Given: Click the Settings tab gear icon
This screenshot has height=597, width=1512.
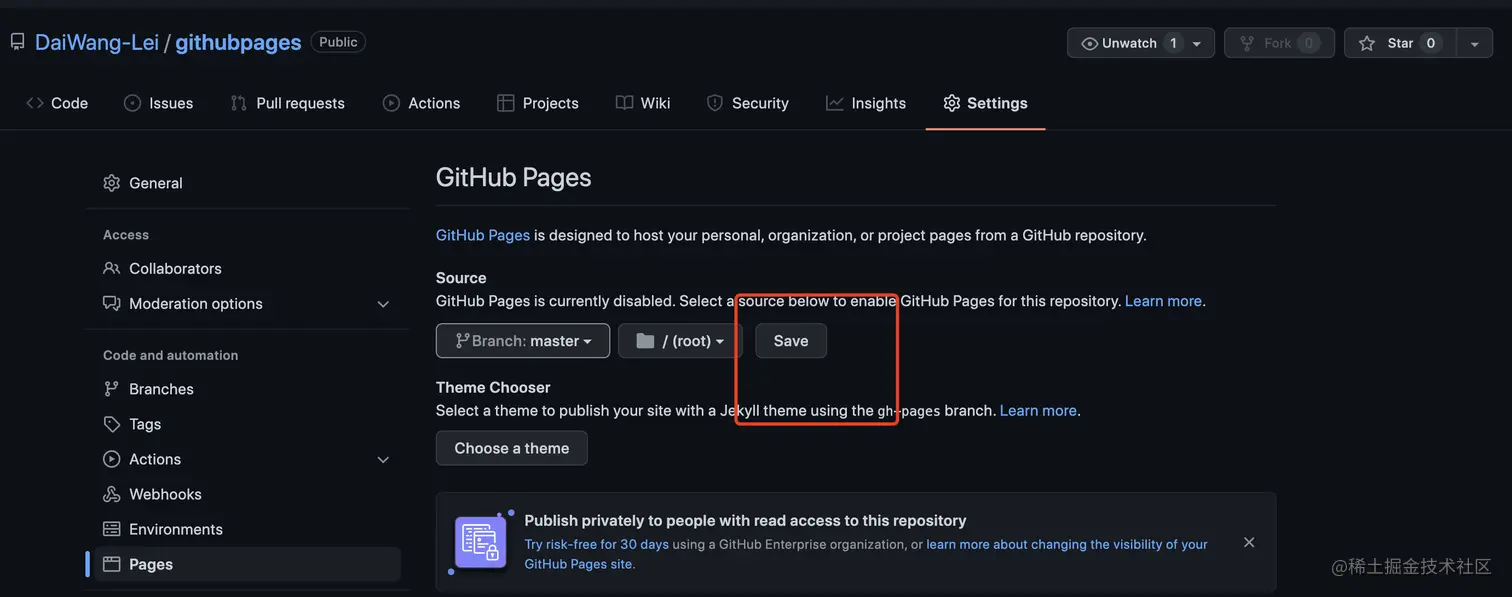Looking at the screenshot, I should pos(952,103).
